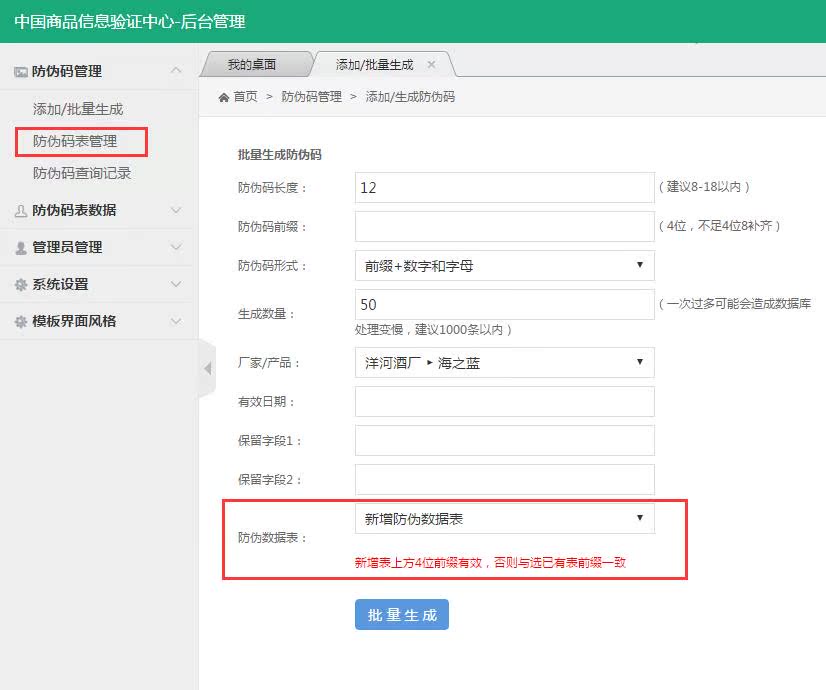The width and height of the screenshot is (826, 690).
Task: Click the 系统设置 gear icon
Action: (x=21, y=284)
